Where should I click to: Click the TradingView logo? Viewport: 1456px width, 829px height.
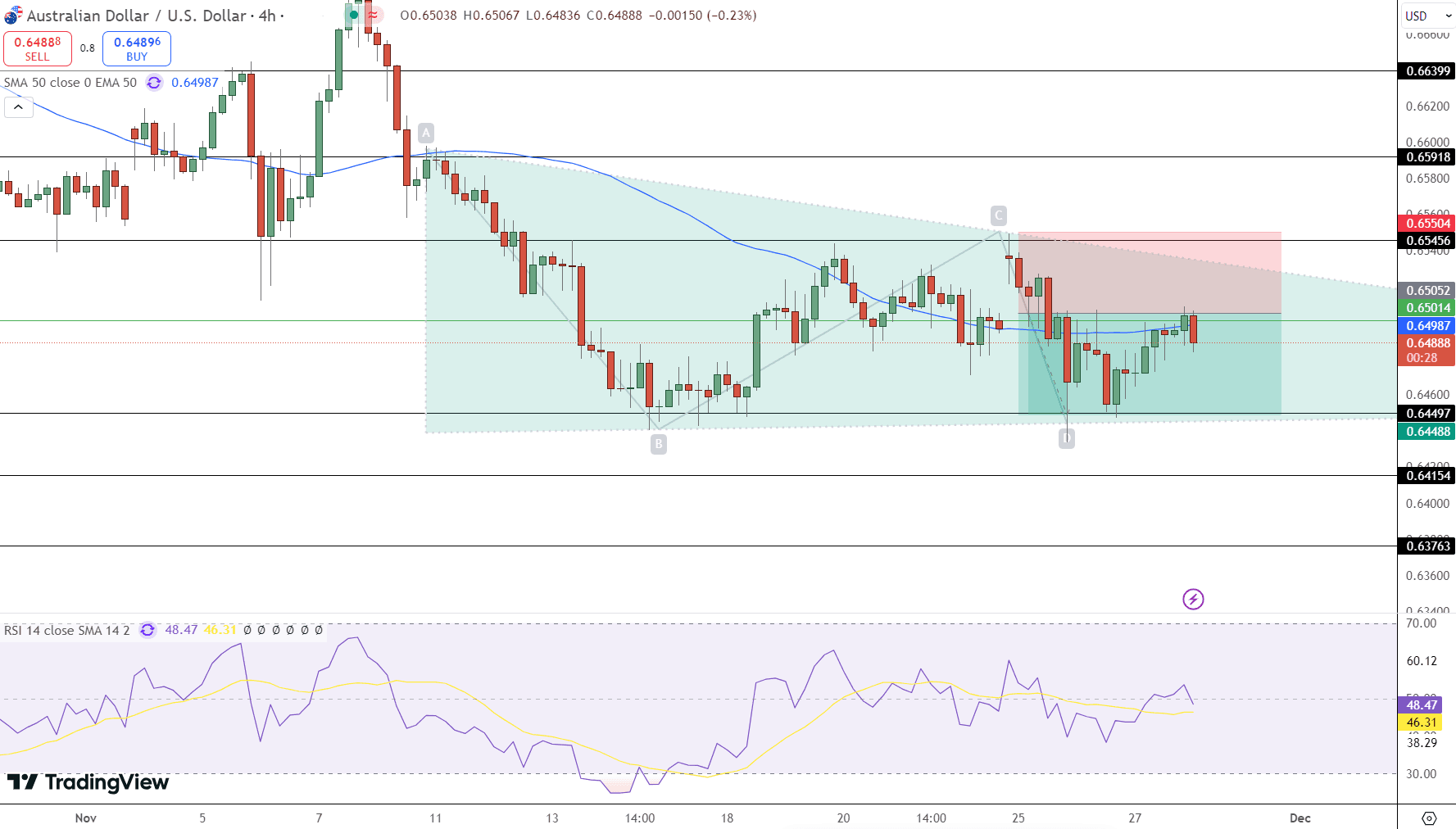coord(88,782)
